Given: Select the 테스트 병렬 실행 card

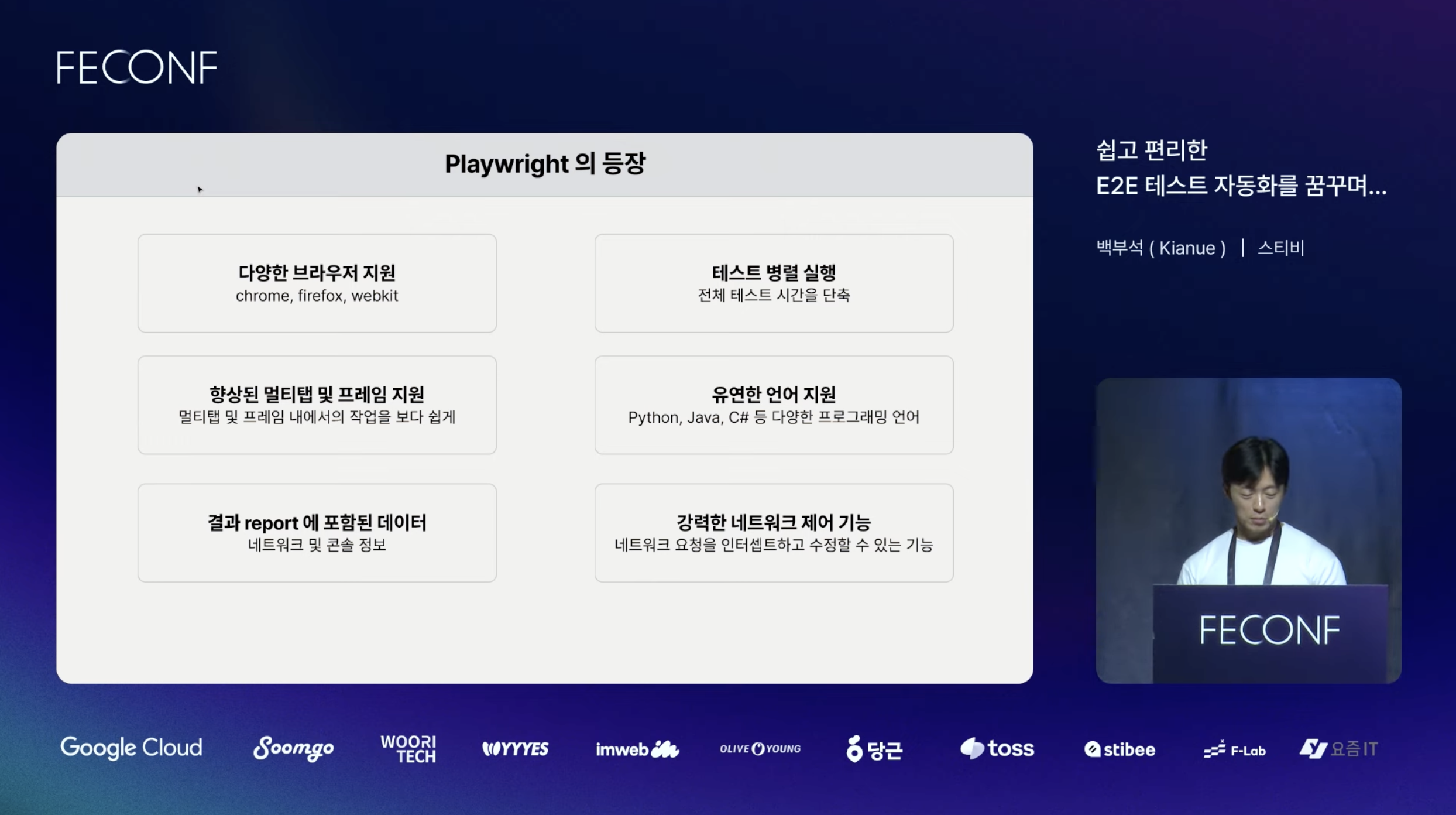Looking at the screenshot, I should (x=774, y=283).
